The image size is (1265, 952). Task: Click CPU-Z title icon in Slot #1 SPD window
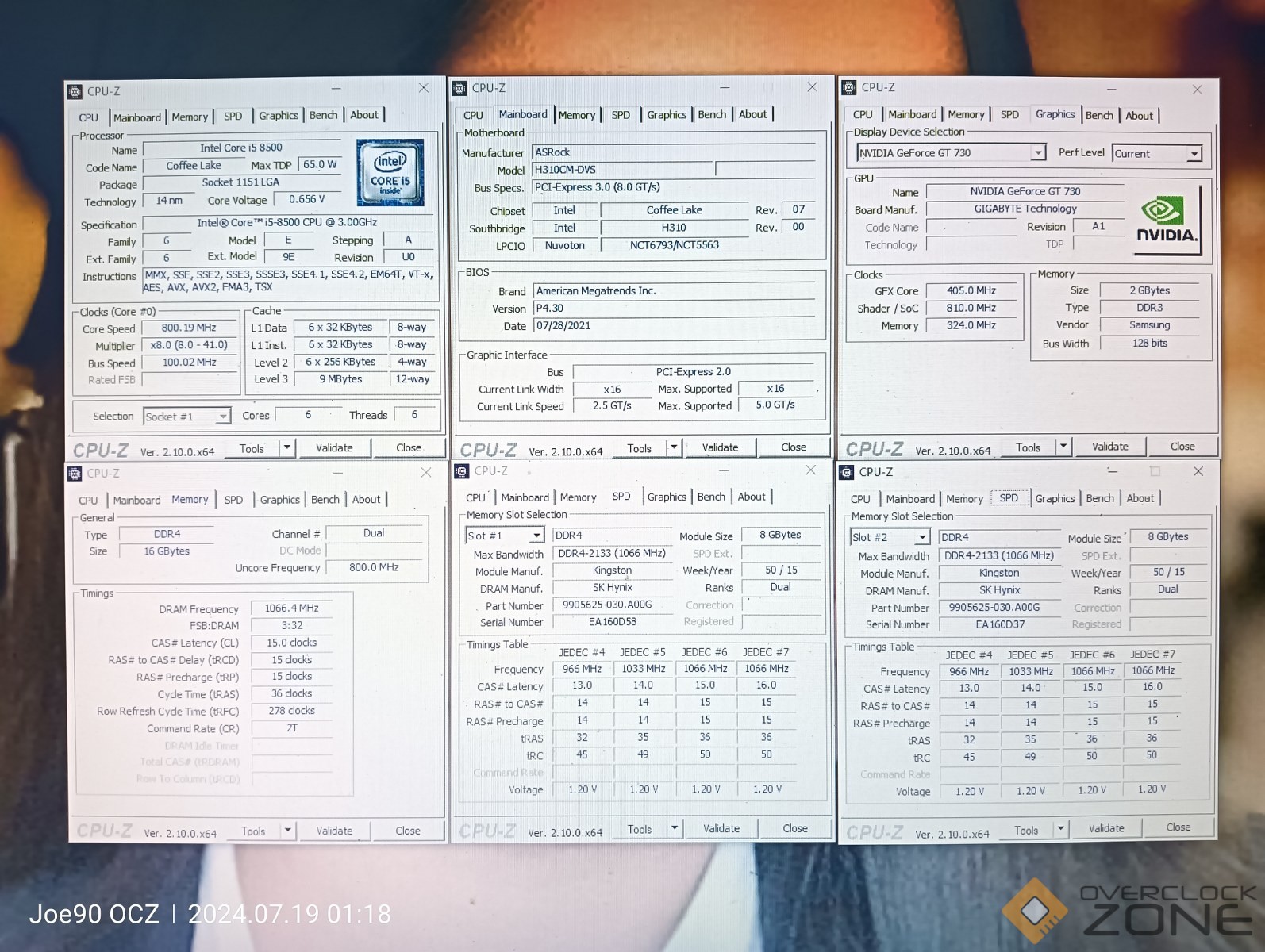[462, 470]
